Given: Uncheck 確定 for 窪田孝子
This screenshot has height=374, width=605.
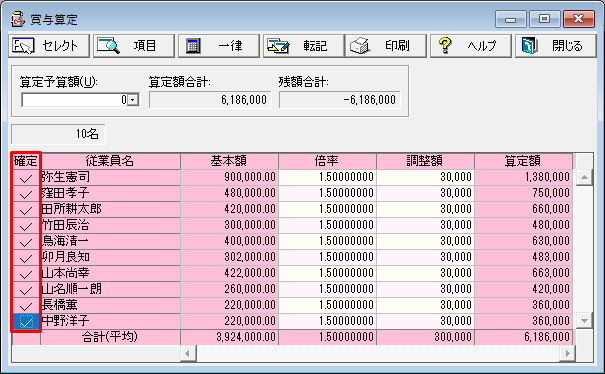Looking at the screenshot, I should 26,193.
